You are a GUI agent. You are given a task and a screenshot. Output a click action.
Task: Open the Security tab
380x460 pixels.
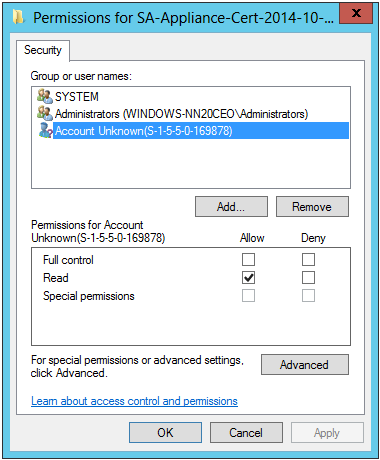coord(43,50)
